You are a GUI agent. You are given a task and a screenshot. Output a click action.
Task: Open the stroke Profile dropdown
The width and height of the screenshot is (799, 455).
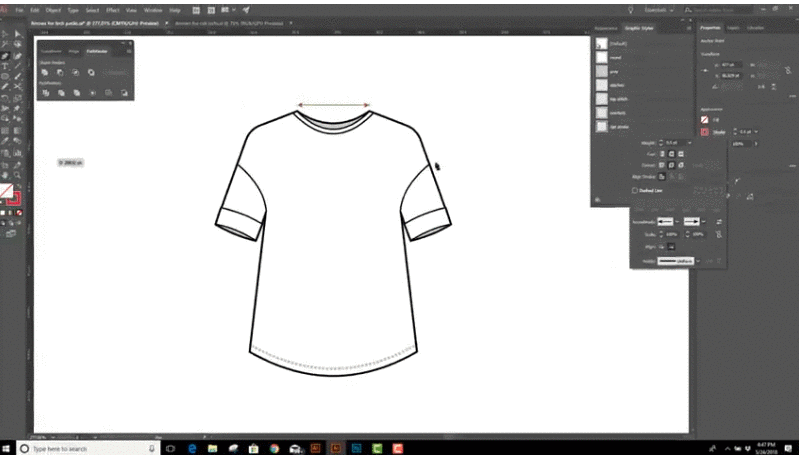point(698,261)
